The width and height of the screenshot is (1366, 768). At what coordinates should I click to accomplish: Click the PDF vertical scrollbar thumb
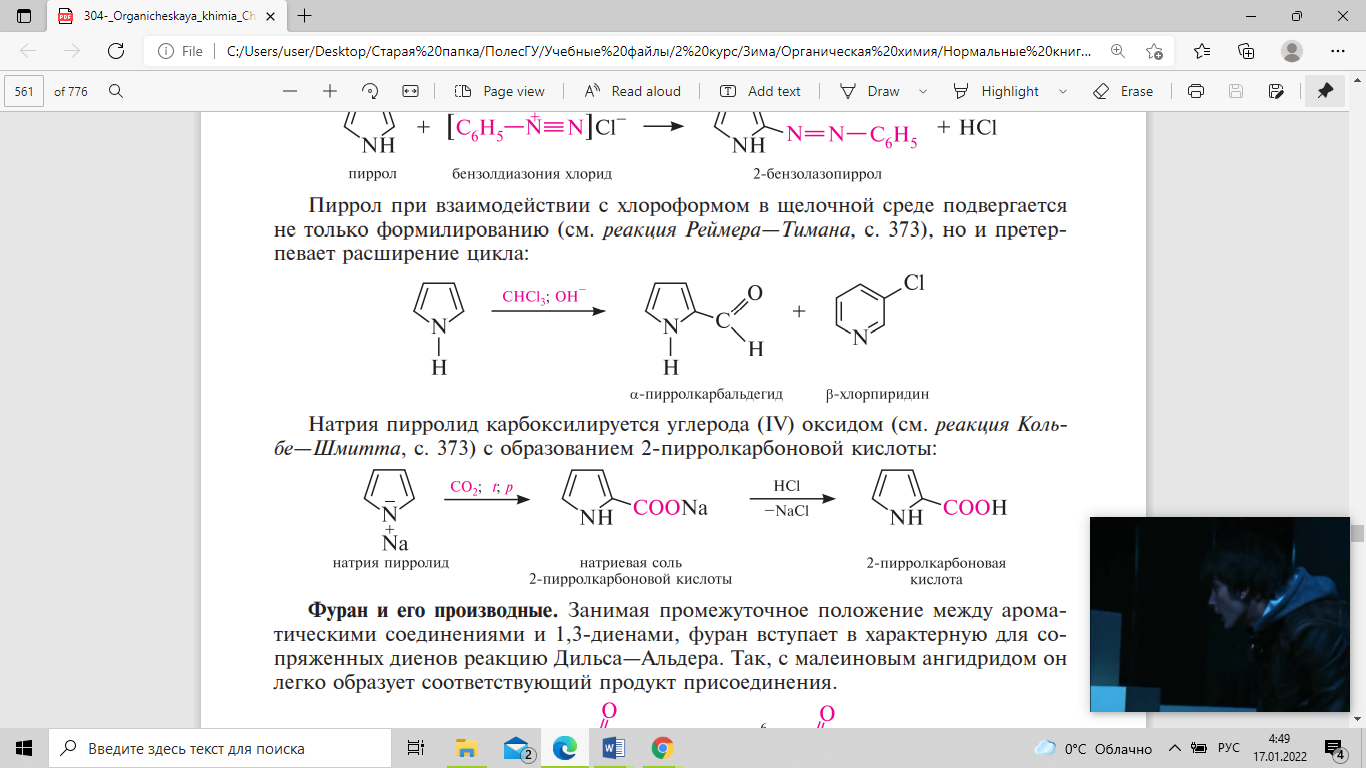click(x=1357, y=533)
